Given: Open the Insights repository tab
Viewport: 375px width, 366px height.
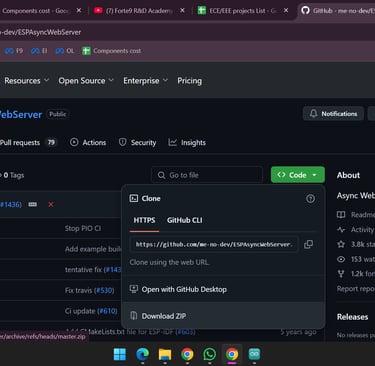Looking at the screenshot, I should [187, 143].
